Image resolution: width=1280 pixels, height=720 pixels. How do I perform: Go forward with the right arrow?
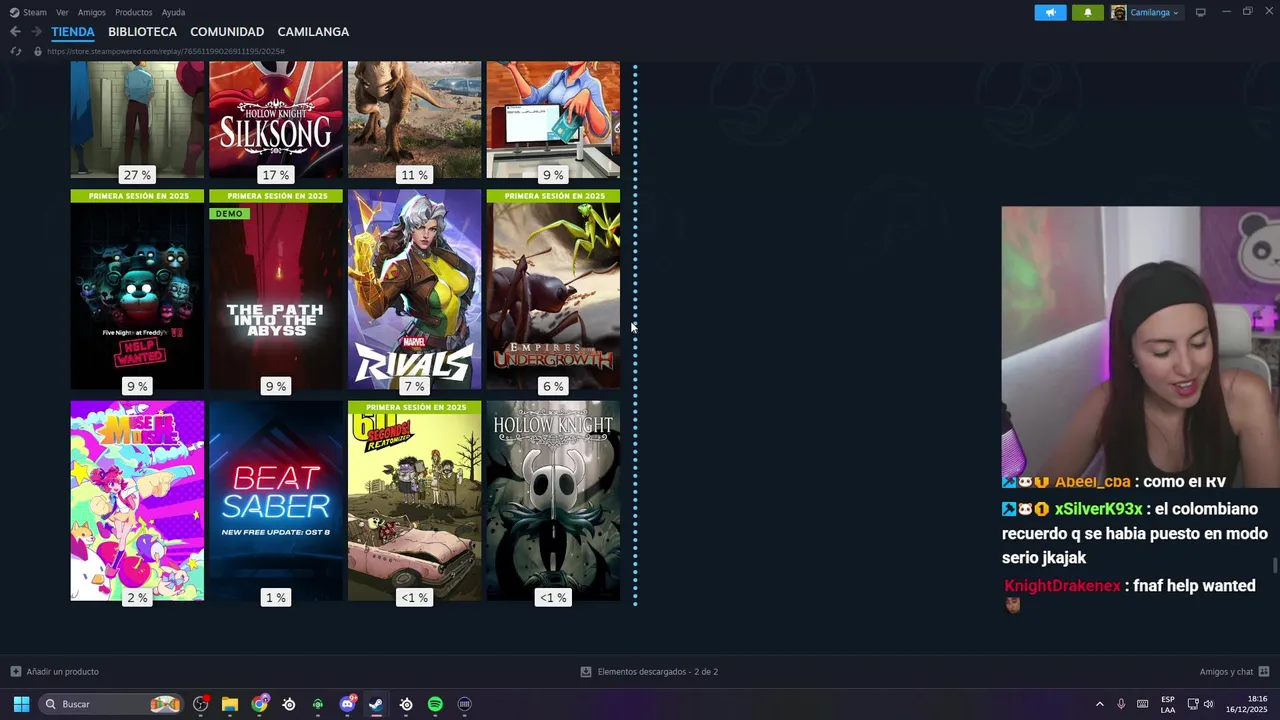click(x=36, y=32)
